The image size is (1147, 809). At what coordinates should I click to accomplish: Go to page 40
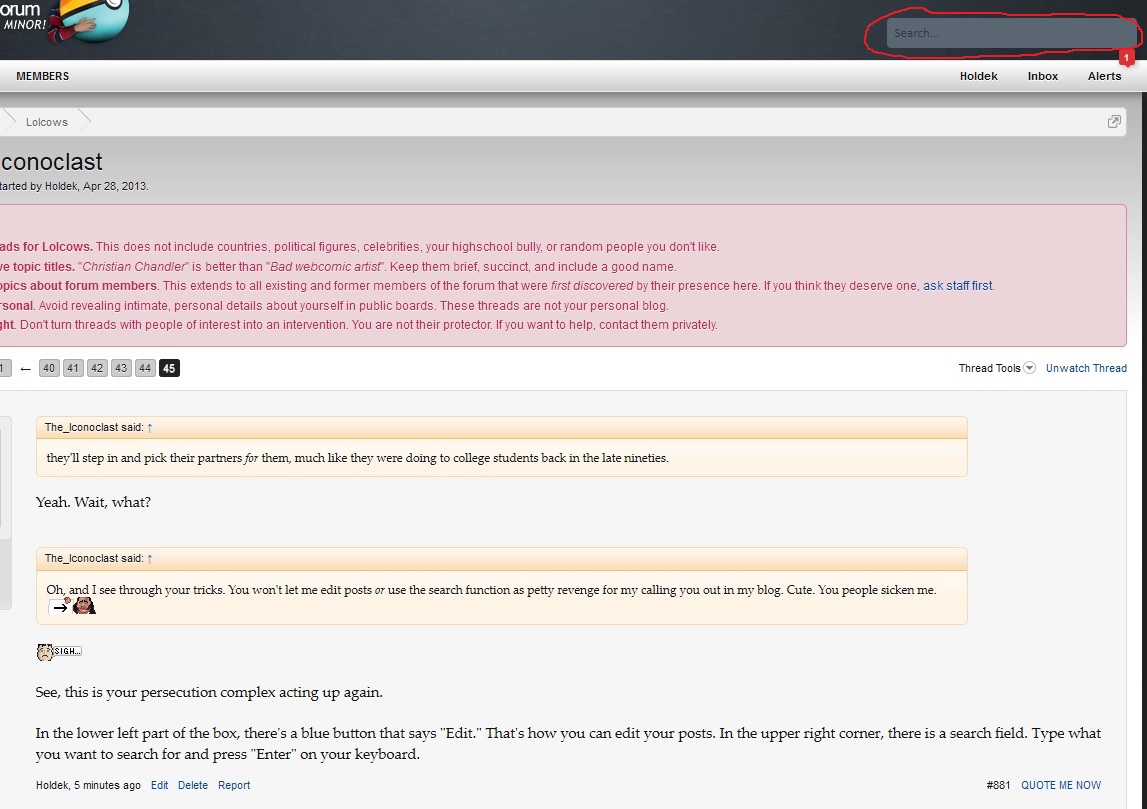pyautogui.click(x=48, y=368)
